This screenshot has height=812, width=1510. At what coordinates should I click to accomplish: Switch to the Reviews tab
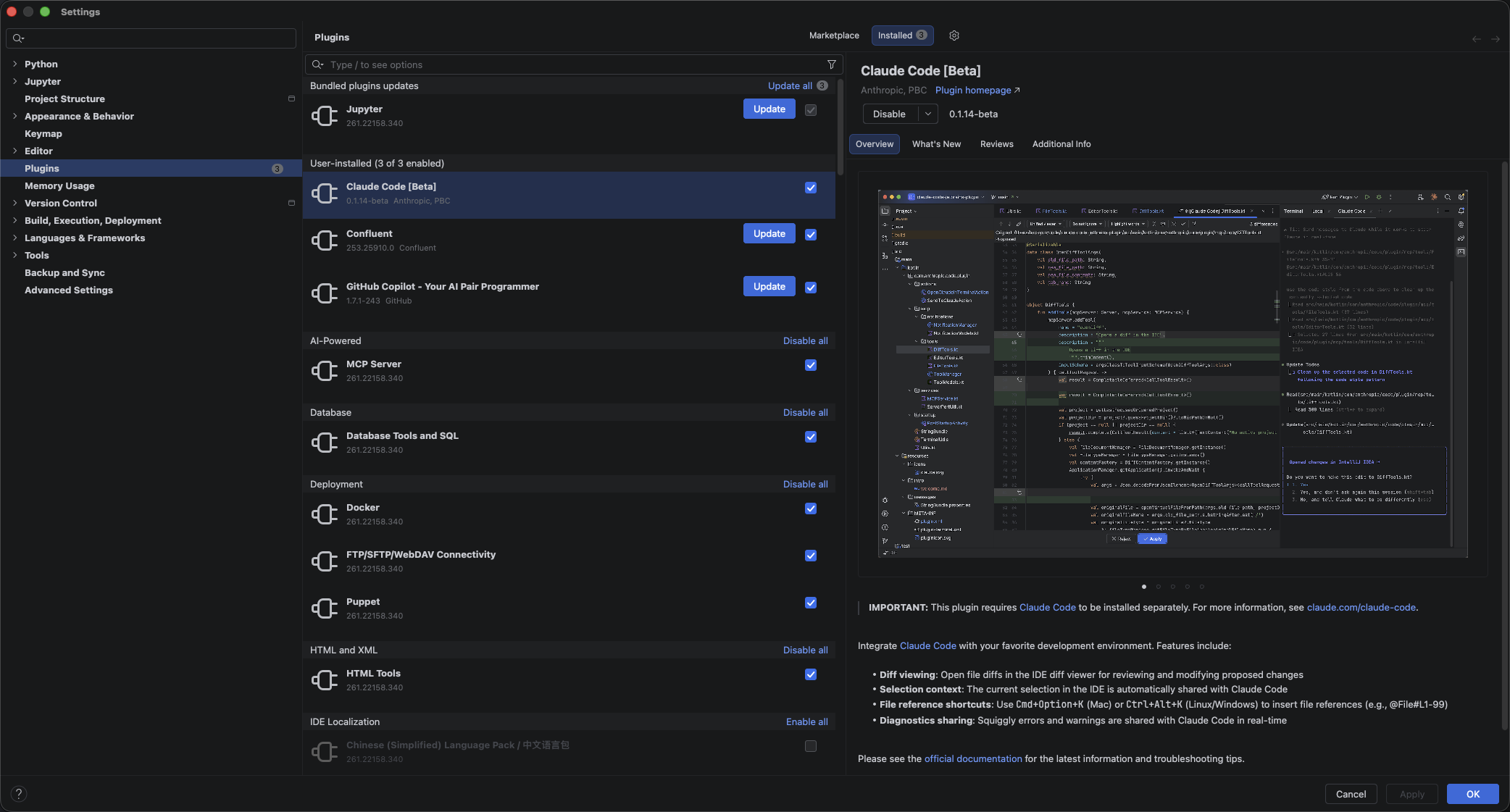[x=996, y=144]
